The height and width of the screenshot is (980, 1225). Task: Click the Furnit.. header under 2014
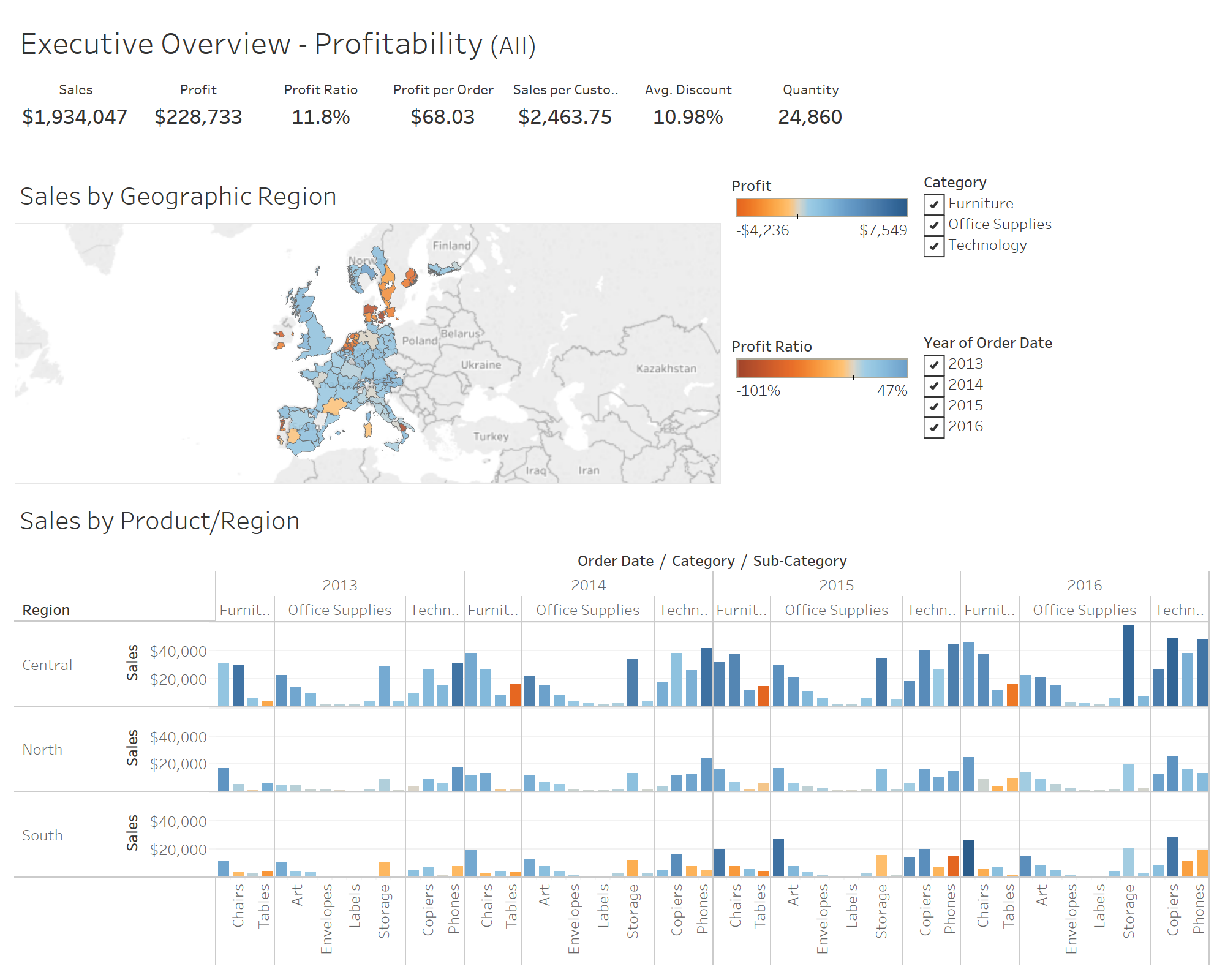click(x=493, y=610)
